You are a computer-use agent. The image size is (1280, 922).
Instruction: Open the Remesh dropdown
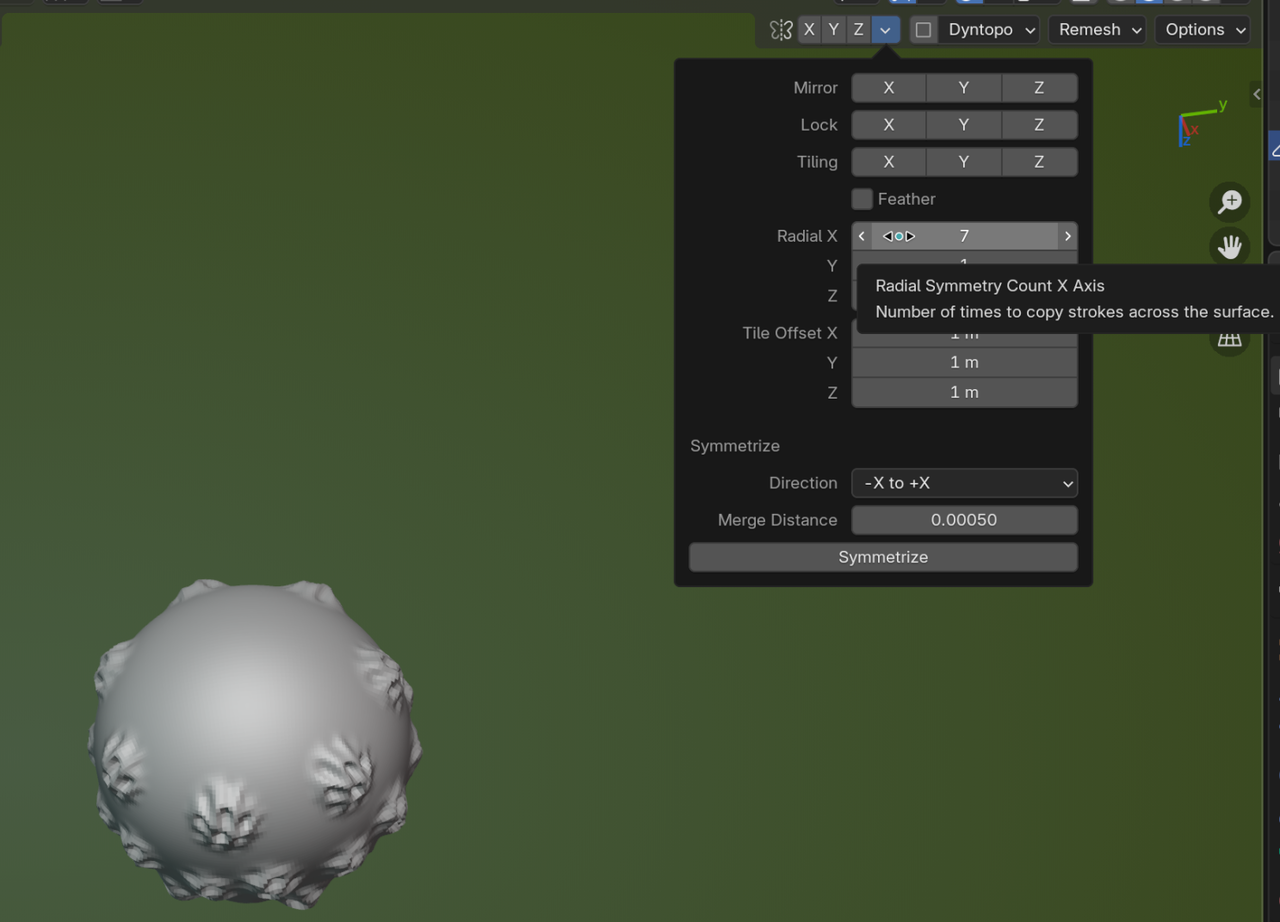(1097, 30)
